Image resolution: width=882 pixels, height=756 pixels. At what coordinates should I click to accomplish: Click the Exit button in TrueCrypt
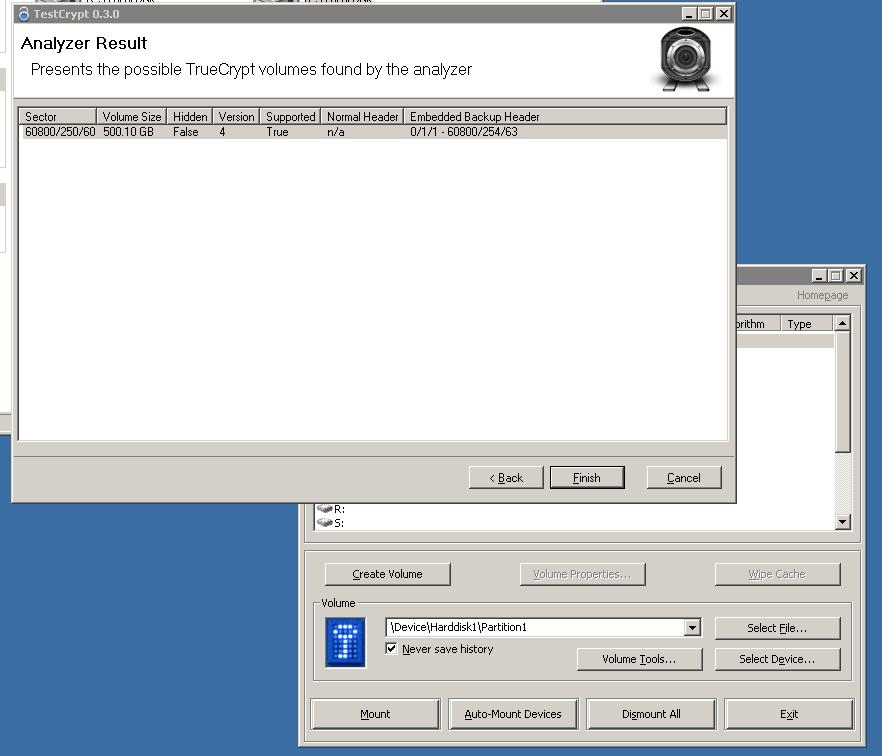[789, 714]
